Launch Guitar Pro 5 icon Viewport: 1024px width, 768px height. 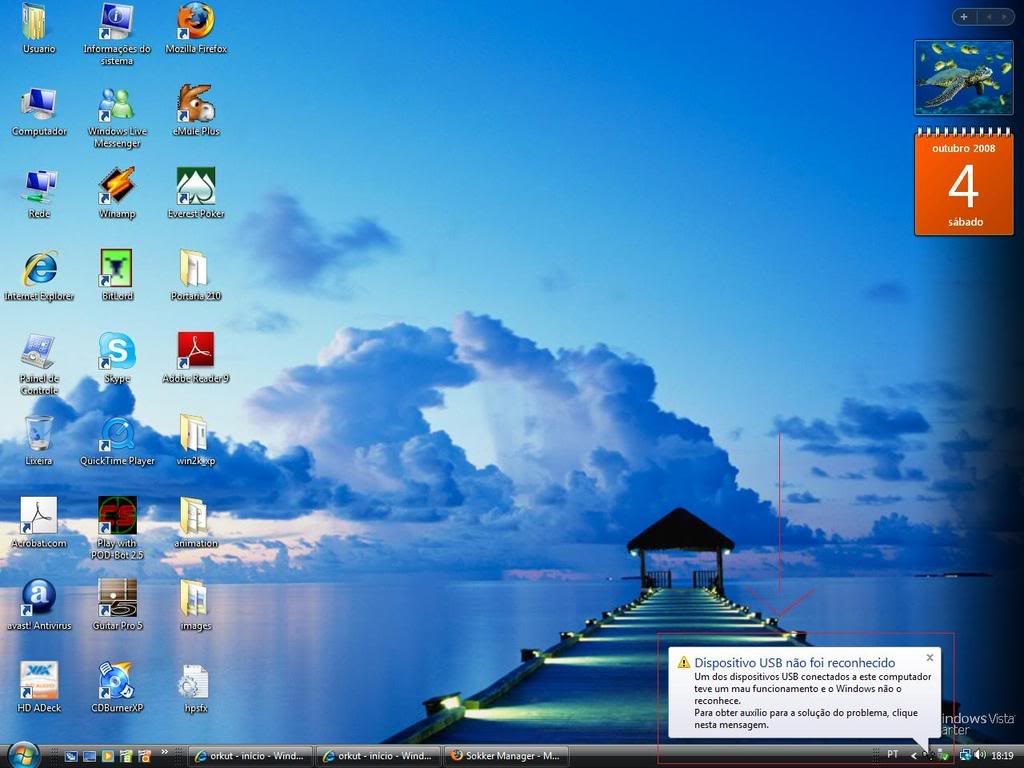pyautogui.click(x=117, y=598)
